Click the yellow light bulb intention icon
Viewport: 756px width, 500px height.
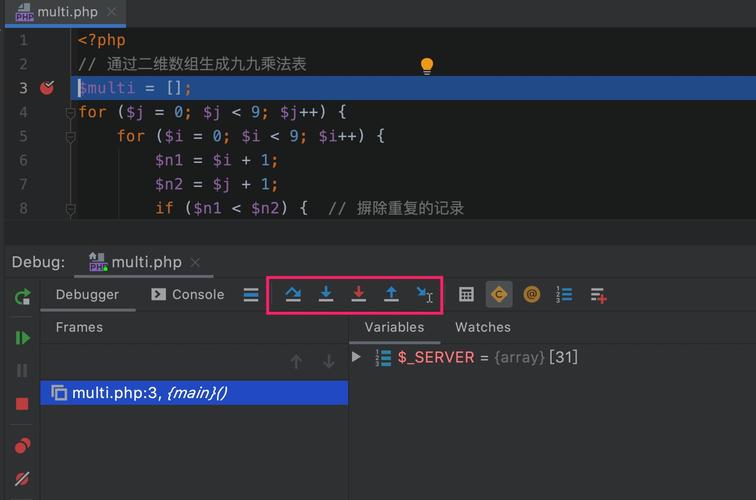point(427,66)
